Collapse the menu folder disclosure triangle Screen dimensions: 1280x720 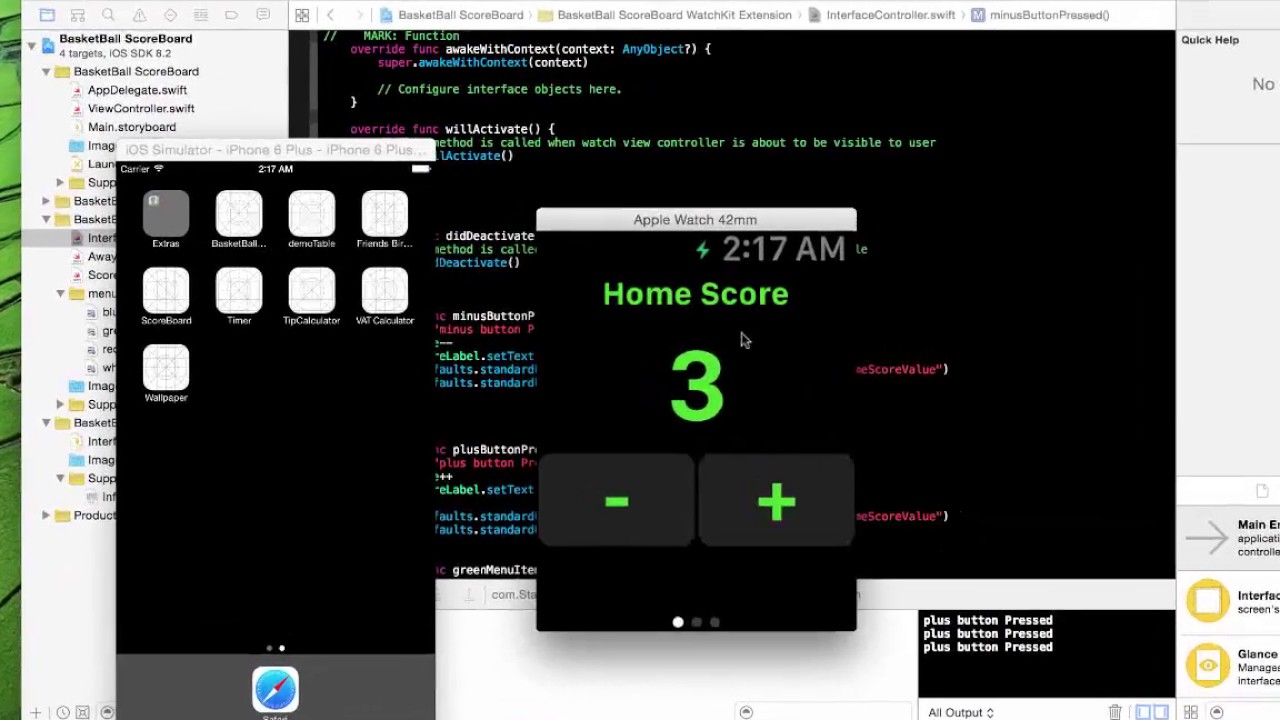(x=60, y=294)
